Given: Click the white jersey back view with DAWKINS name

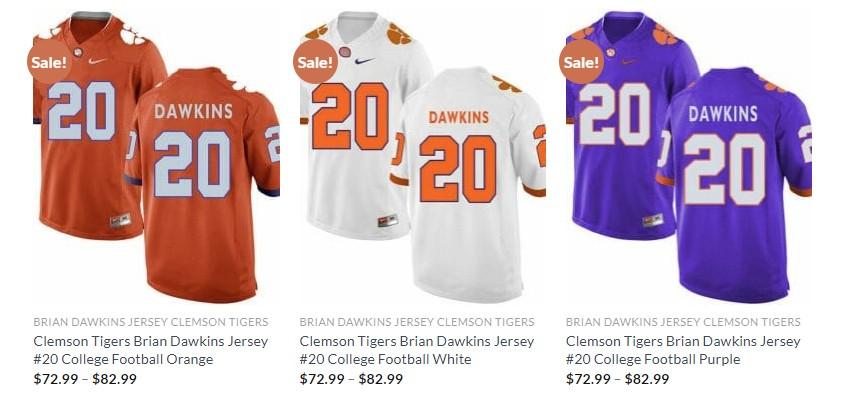Looking at the screenshot, I should pos(468,184).
